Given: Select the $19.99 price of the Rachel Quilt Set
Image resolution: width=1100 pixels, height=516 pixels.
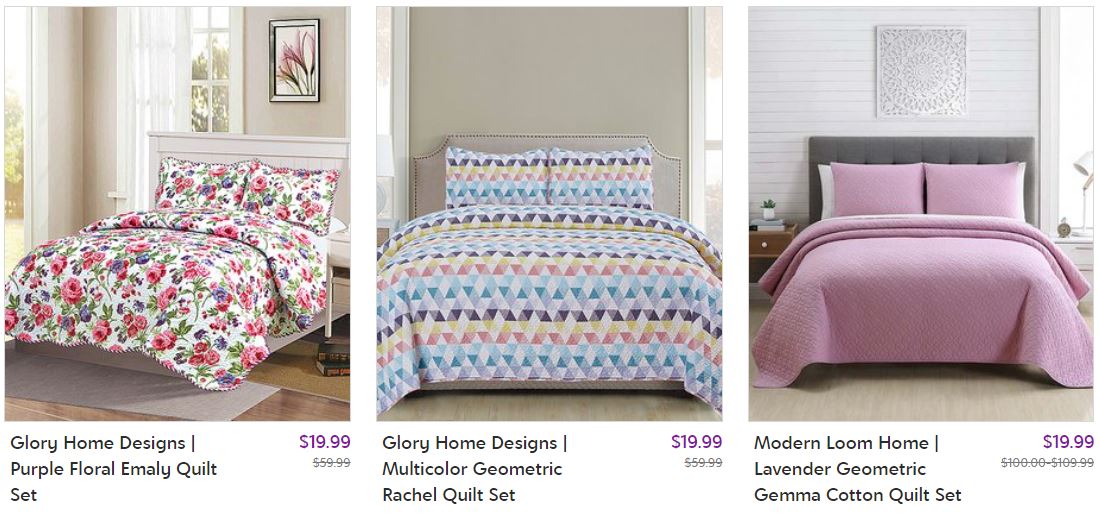Looking at the screenshot, I should (696, 442).
